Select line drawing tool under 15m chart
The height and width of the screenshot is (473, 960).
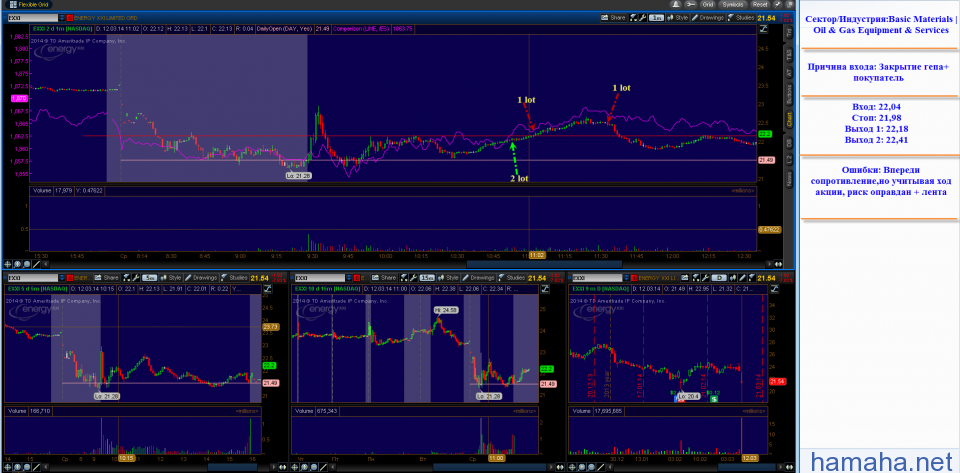pyautogui.click(x=323, y=467)
